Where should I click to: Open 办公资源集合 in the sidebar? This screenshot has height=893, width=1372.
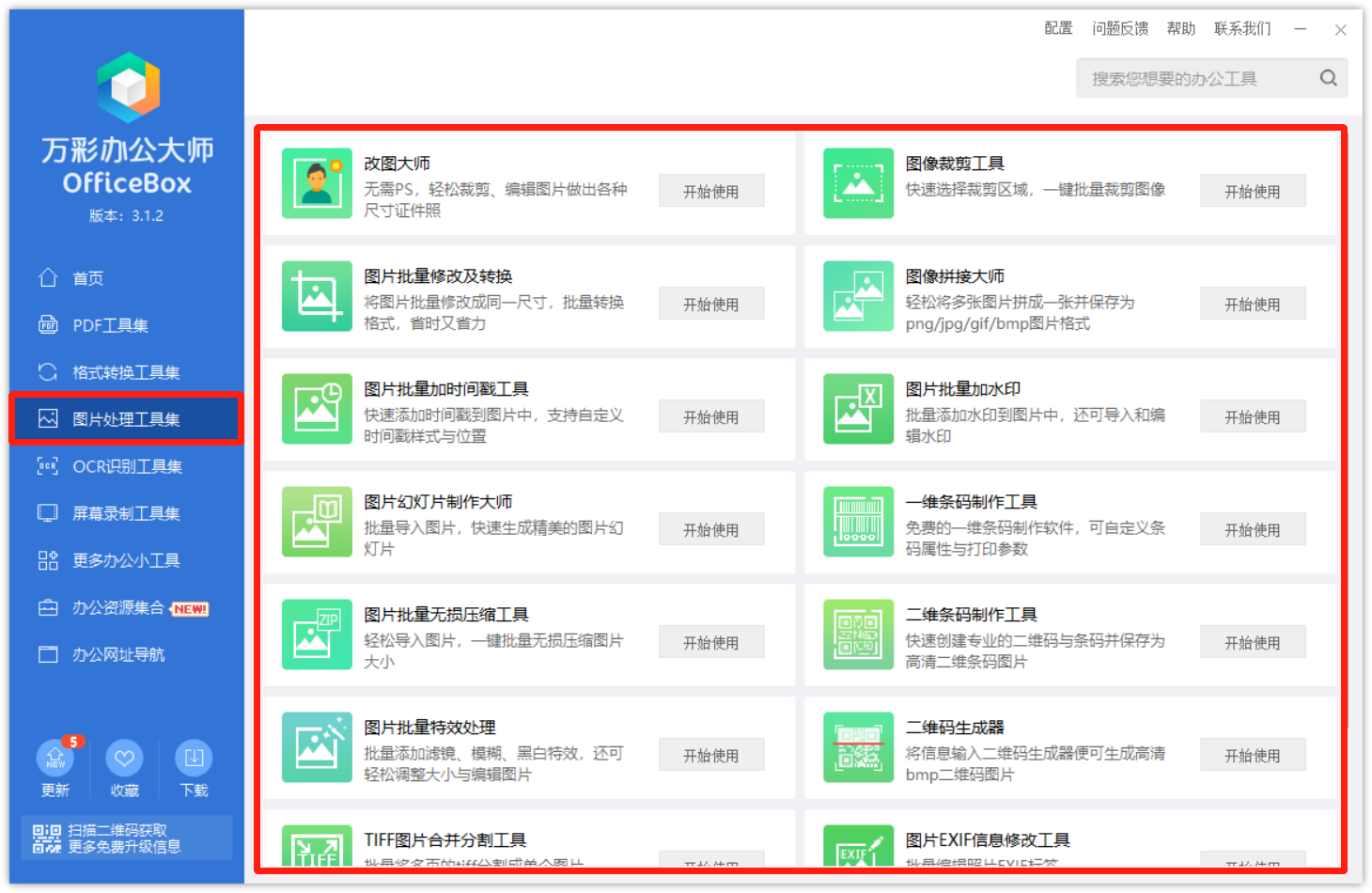(x=126, y=607)
